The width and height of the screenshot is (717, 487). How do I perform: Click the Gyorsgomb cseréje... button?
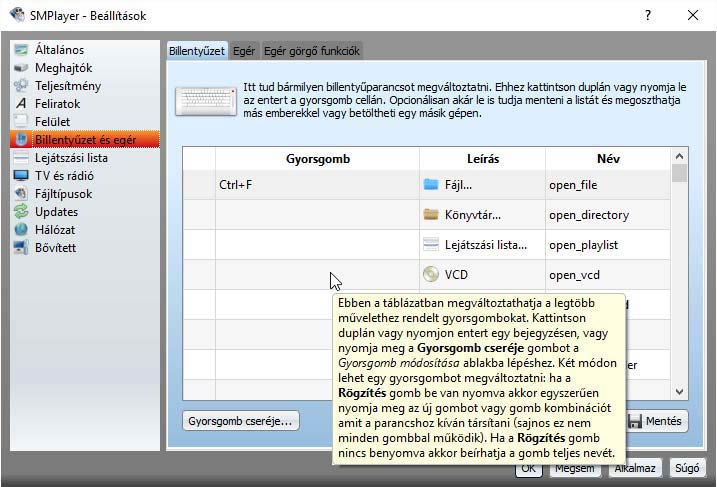(241, 421)
